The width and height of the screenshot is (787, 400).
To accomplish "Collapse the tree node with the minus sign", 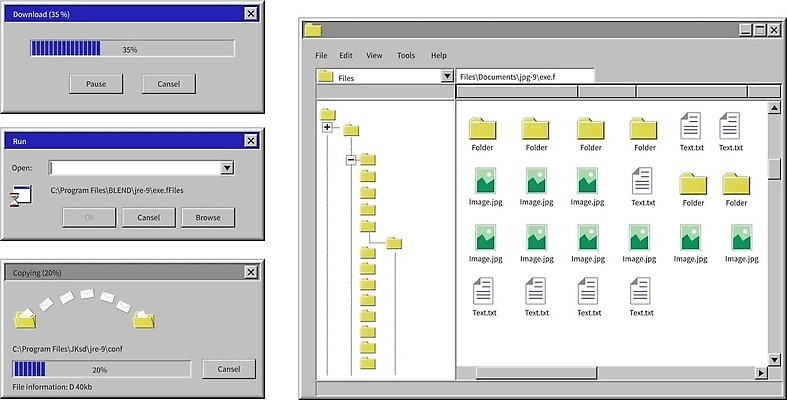I will (x=350, y=160).
